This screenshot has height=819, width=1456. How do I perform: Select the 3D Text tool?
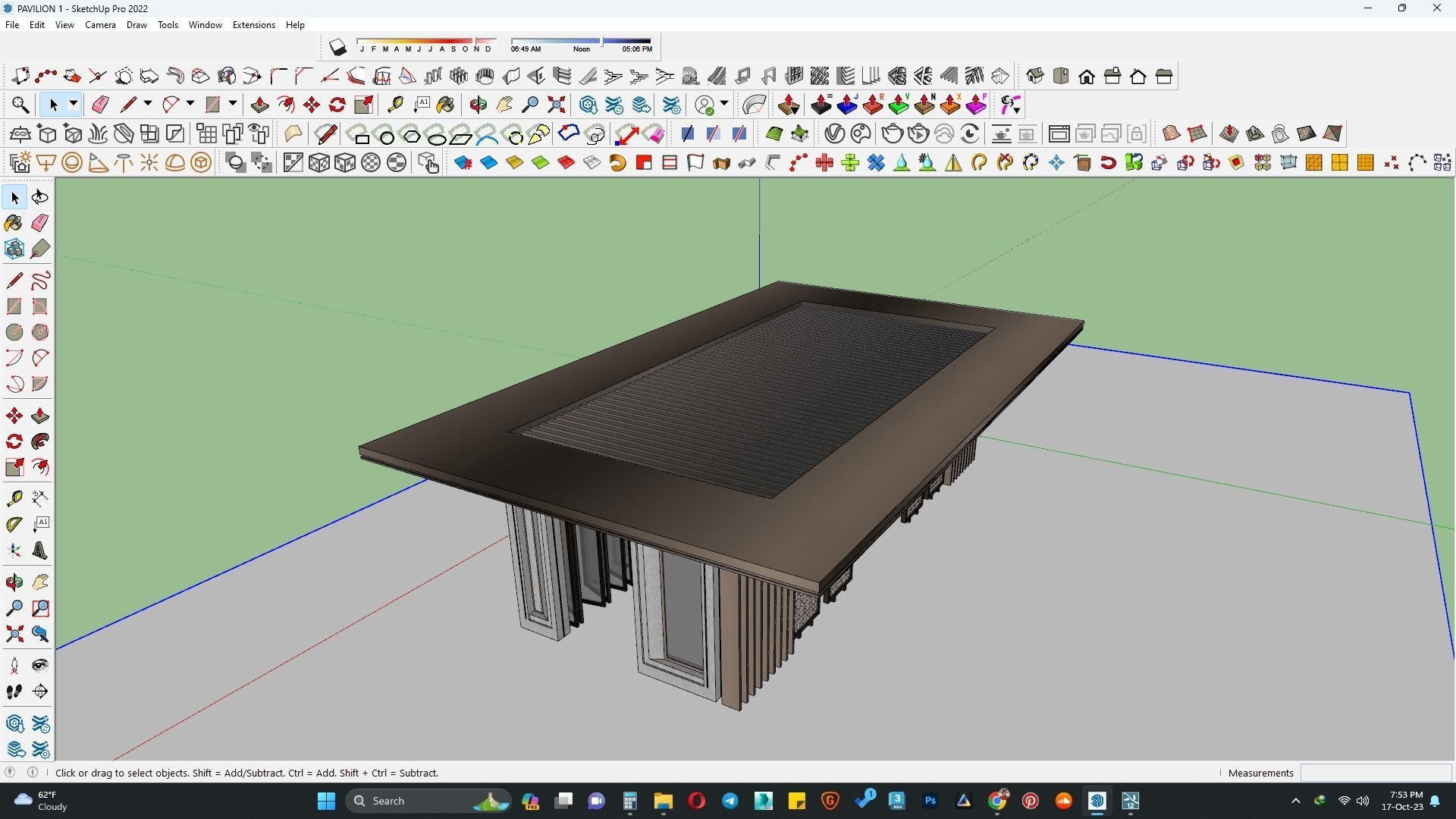40,551
